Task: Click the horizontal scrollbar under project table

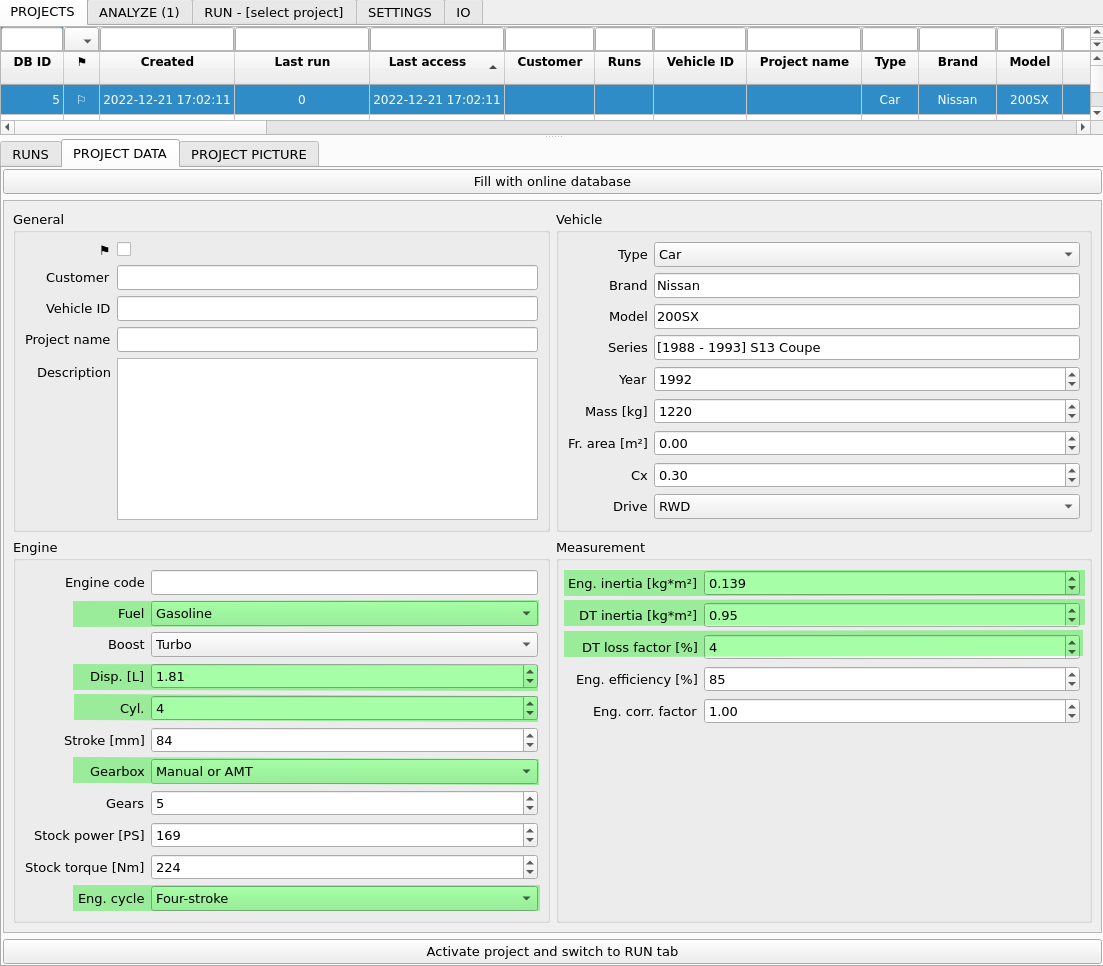Action: [x=140, y=127]
